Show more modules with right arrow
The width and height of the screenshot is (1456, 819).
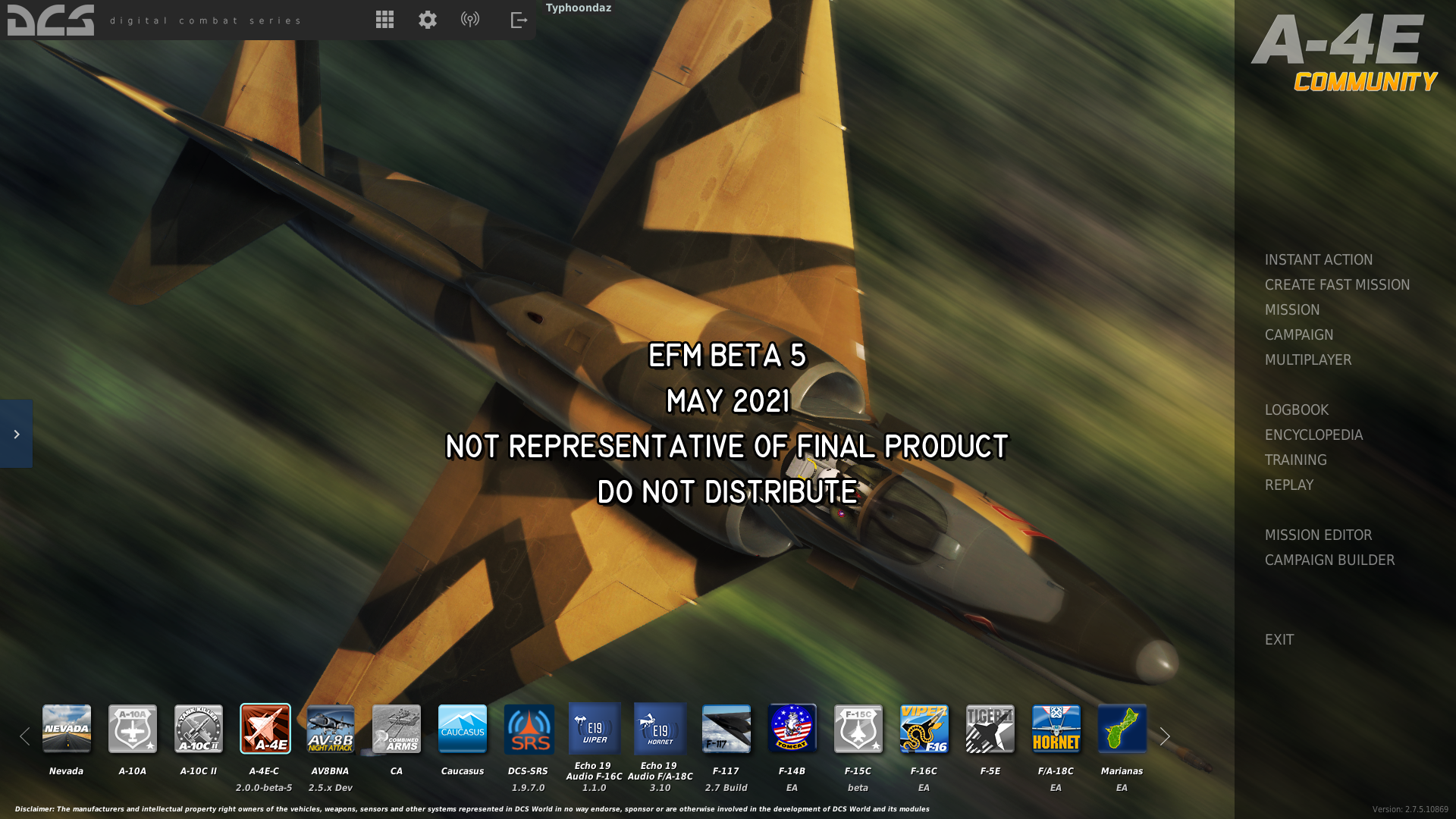(x=1165, y=736)
